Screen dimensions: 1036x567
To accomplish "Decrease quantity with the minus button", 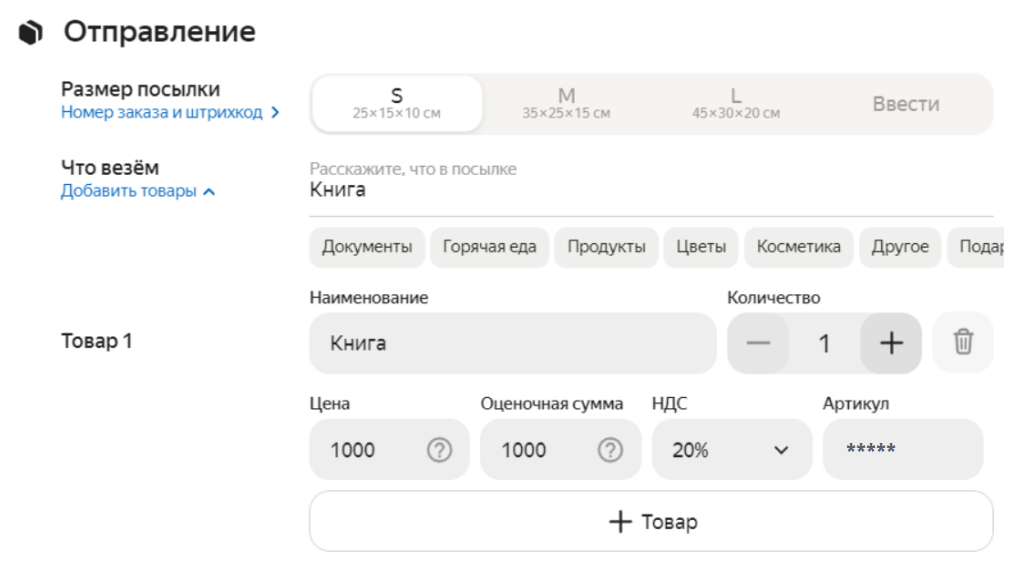I will (759, 343).
